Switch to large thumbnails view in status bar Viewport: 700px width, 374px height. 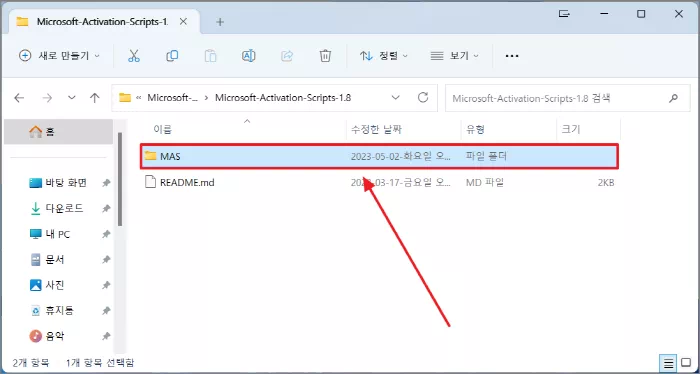pyautogui.click(x=685, y=363)
